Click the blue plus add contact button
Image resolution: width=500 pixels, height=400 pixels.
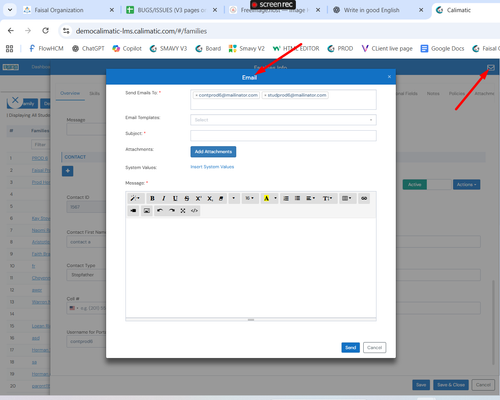[68, 171]
